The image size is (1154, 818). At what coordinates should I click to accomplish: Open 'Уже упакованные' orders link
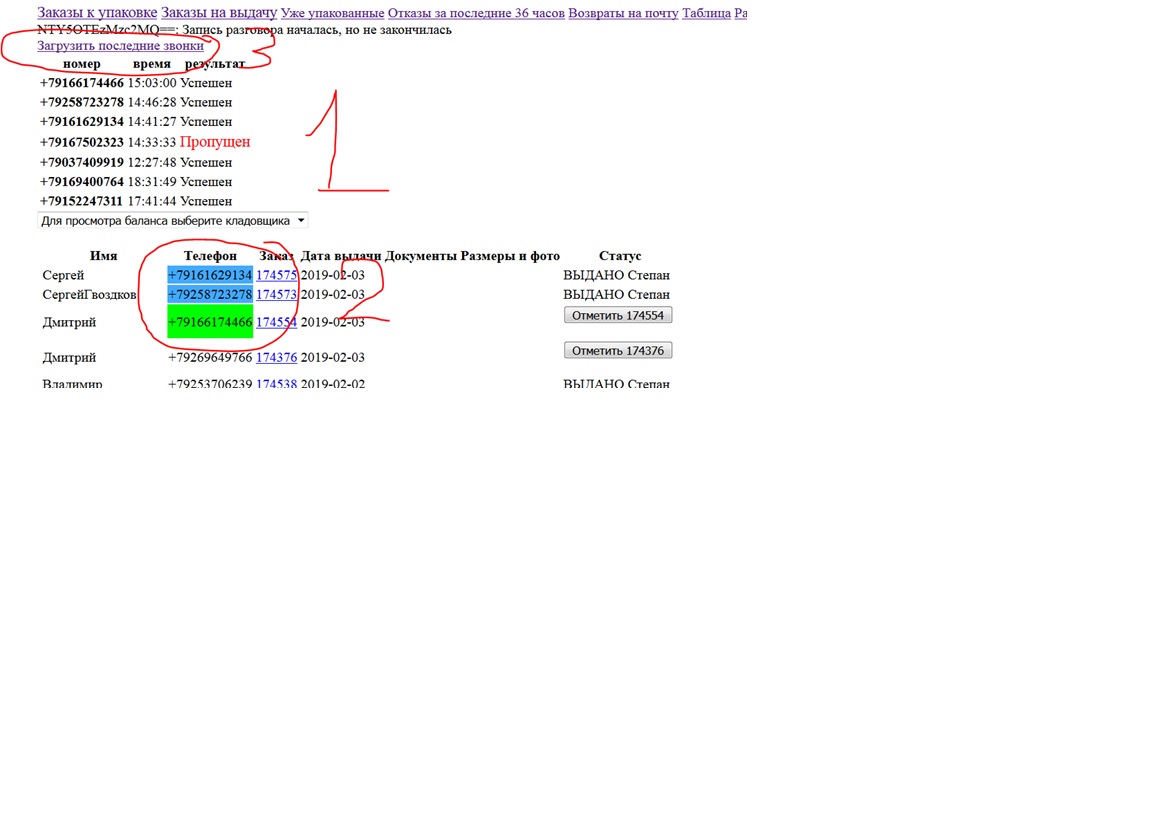pyautogui.click(x=332, y=13)
